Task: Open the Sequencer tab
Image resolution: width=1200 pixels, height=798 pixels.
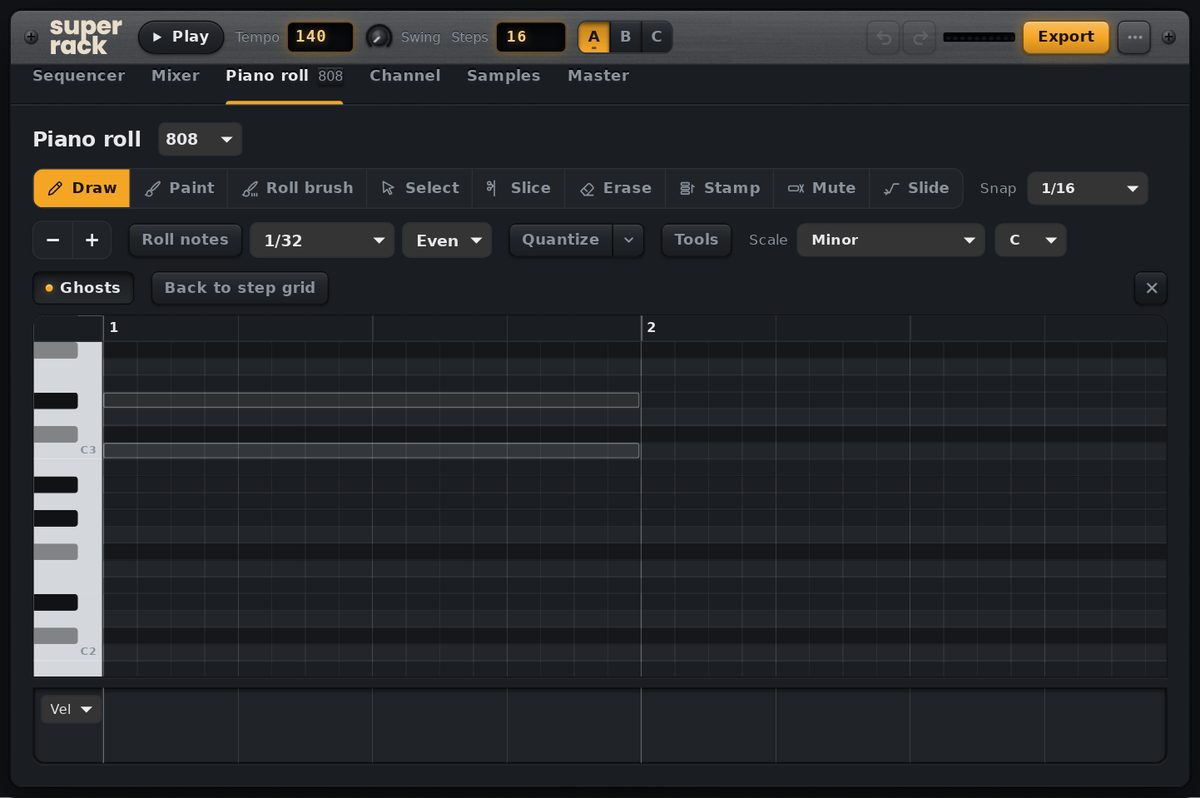Action: coord(79,76)
